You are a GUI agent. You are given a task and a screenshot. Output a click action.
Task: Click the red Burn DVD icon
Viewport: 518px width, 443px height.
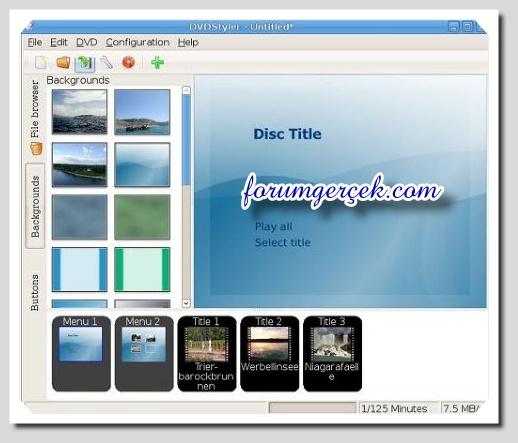(x=128, y=62)
